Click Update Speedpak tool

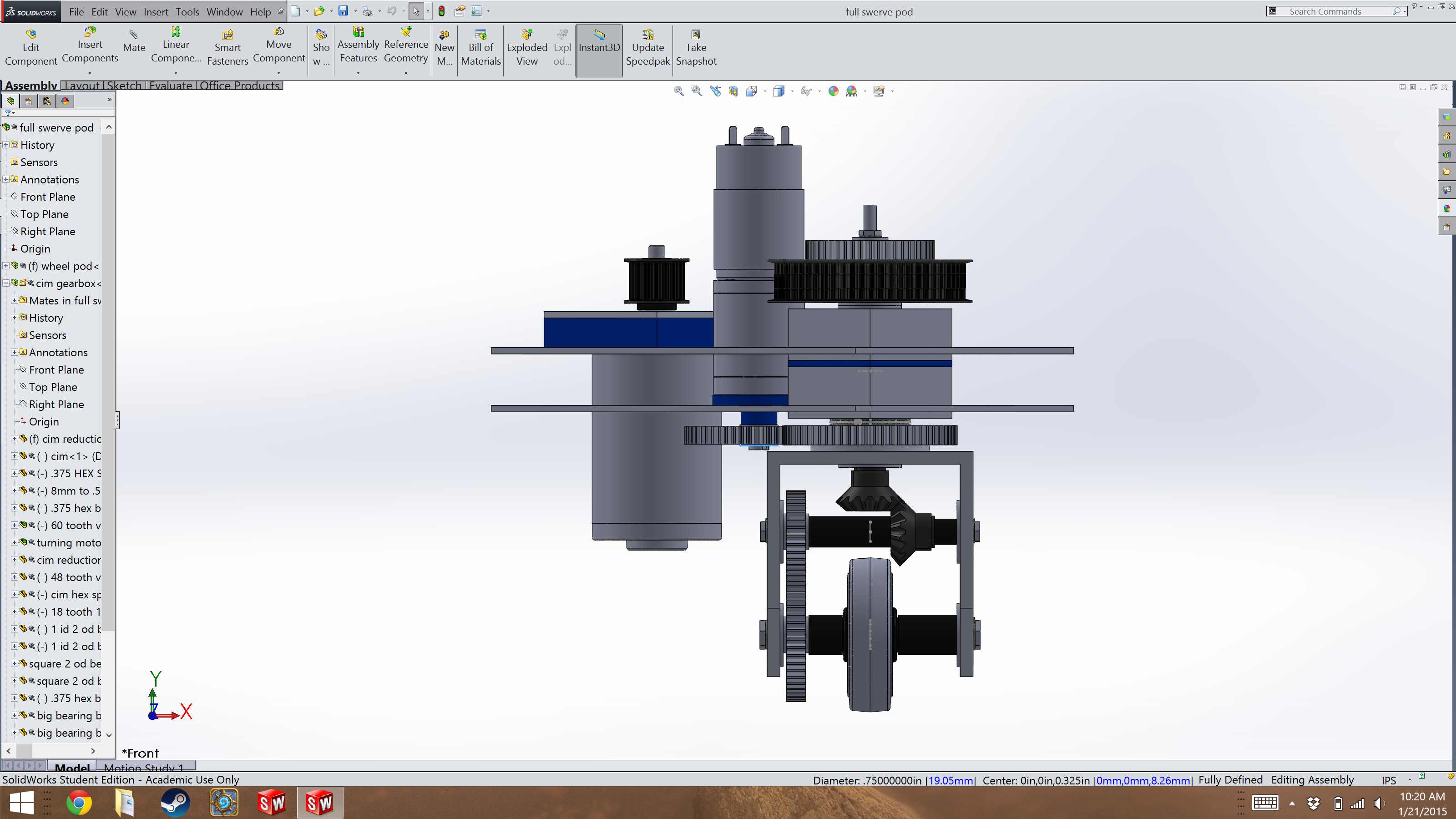(648, 48)
